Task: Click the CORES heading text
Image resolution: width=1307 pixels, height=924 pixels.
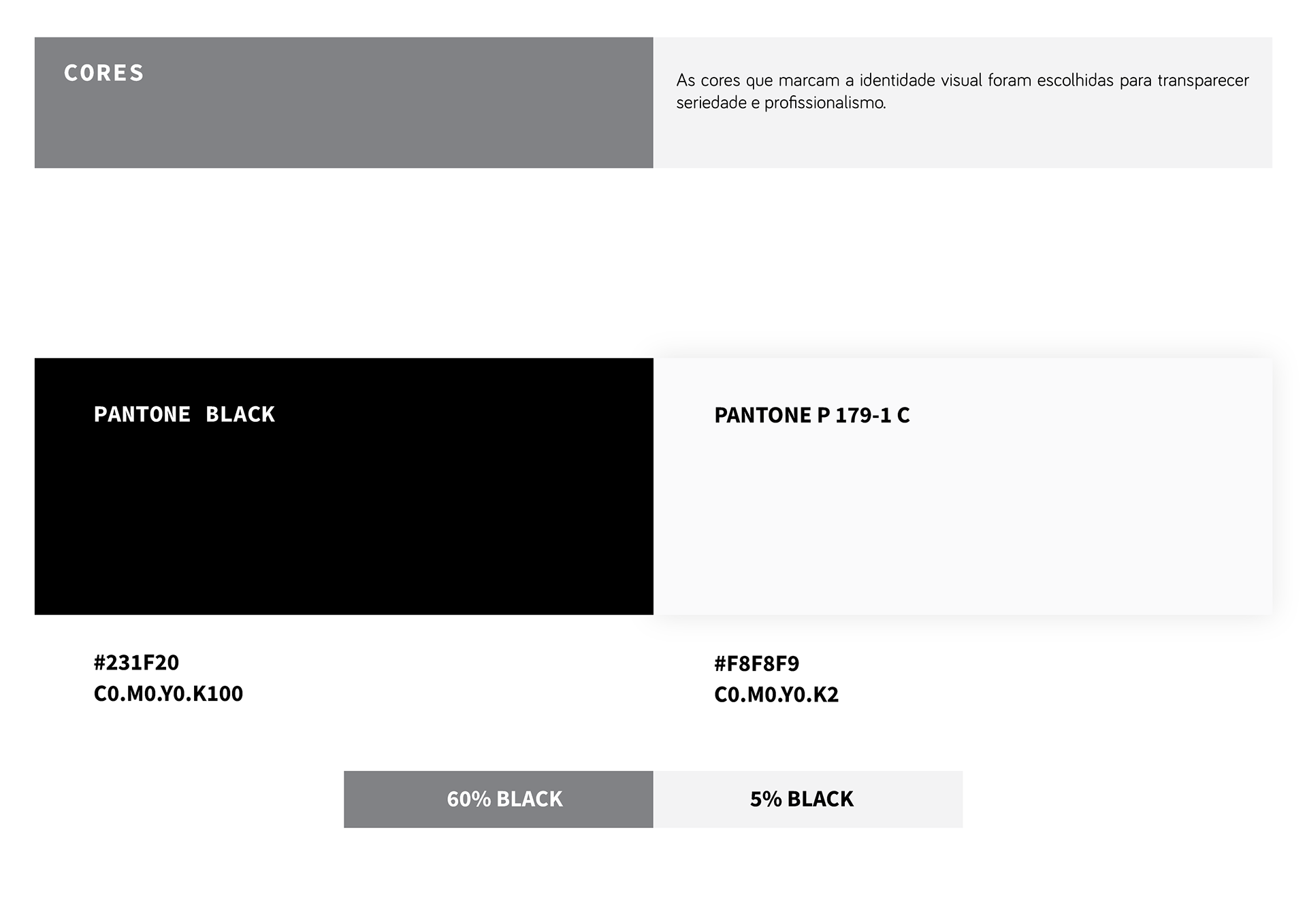Action: (x=103, y=73)
